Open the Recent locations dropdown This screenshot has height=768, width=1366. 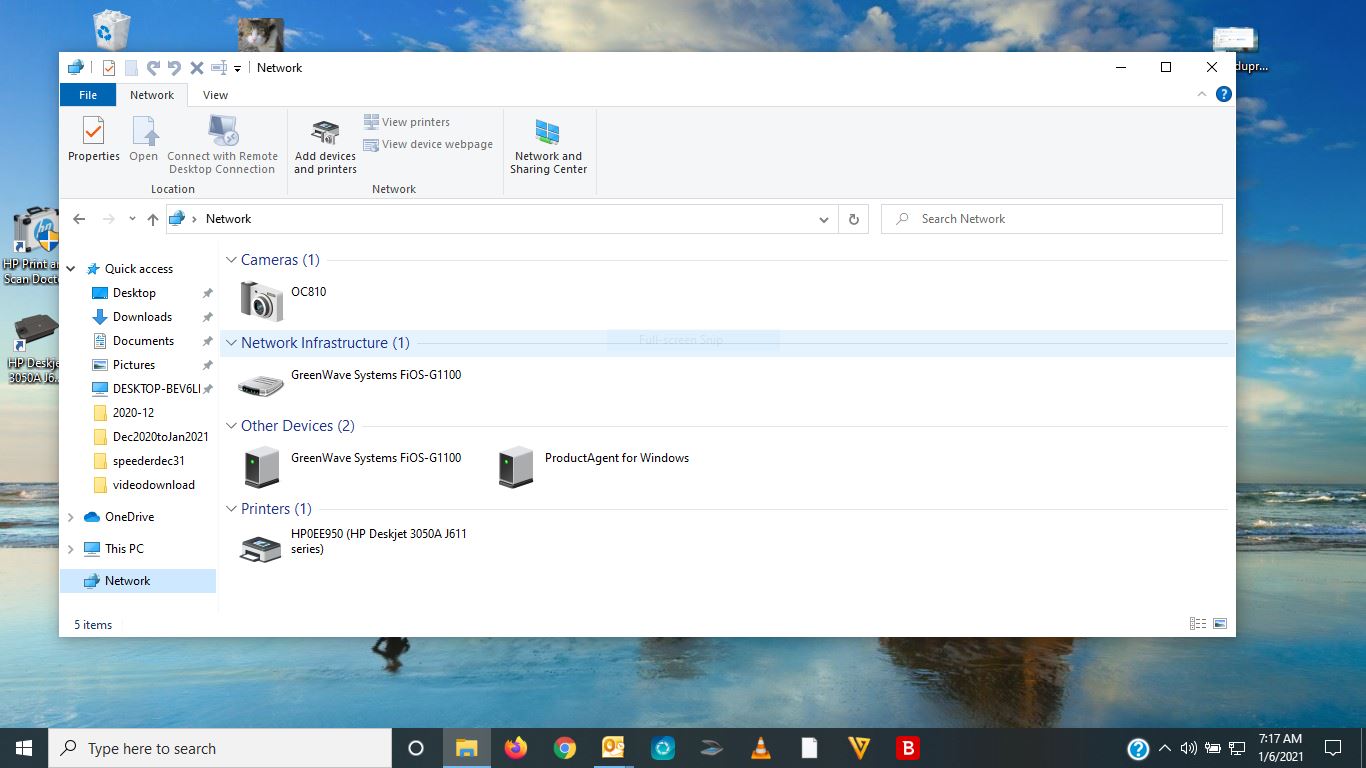130,220
